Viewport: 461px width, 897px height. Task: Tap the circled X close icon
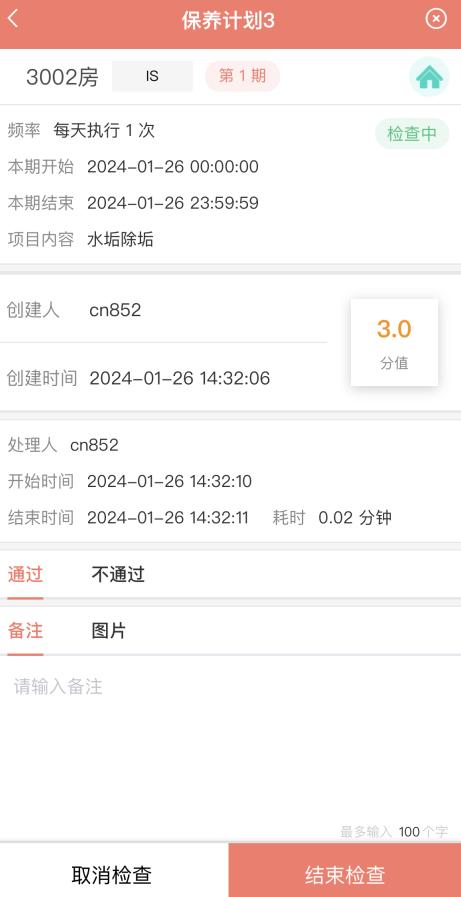(x=436, y=19)
